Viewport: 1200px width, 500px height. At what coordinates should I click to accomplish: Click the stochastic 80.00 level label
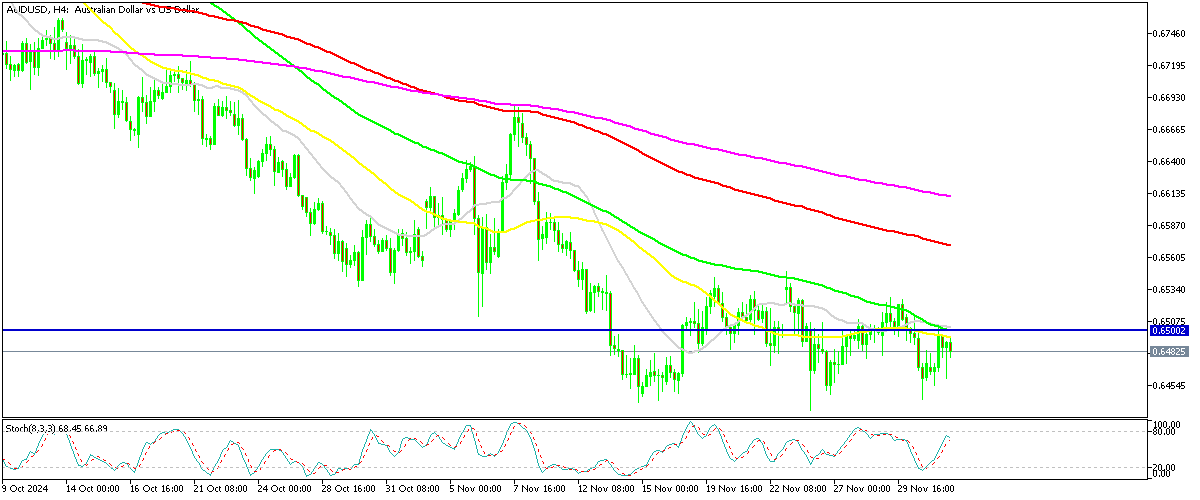coord(1162,430)
